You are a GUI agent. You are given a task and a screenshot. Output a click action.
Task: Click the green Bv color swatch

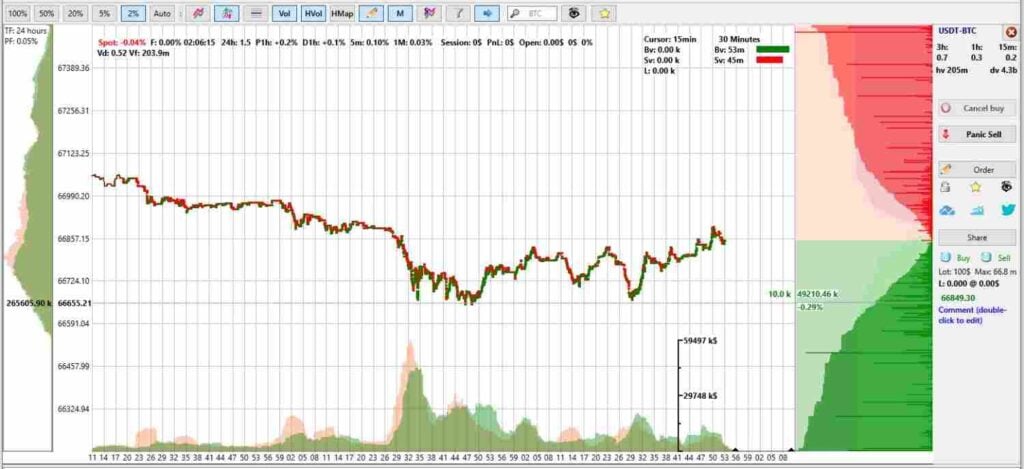click(773, 49)
